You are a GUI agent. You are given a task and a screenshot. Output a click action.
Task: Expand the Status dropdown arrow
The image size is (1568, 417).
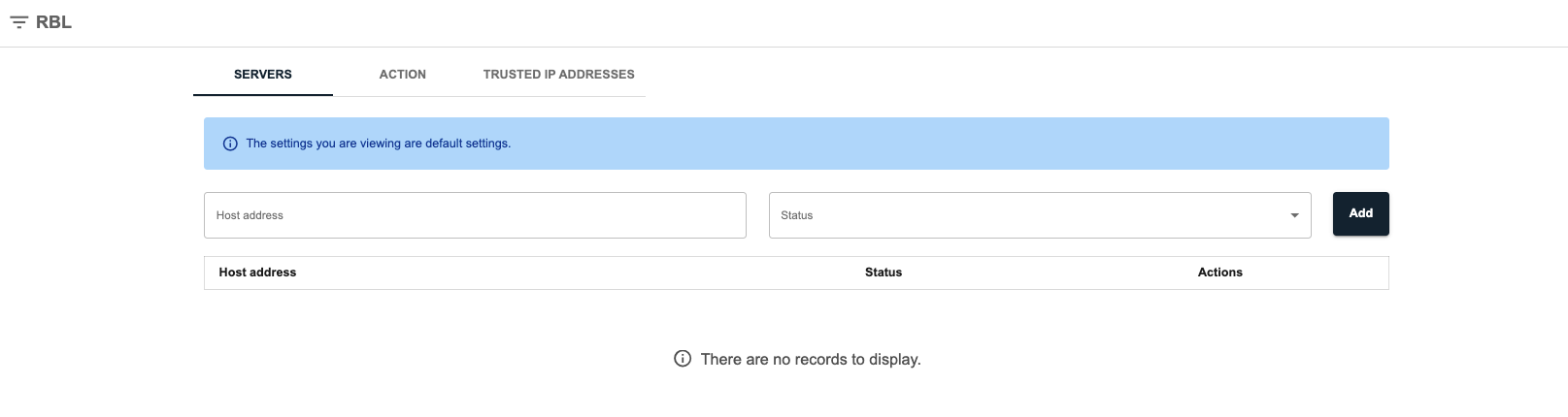tap(1294, 215)
